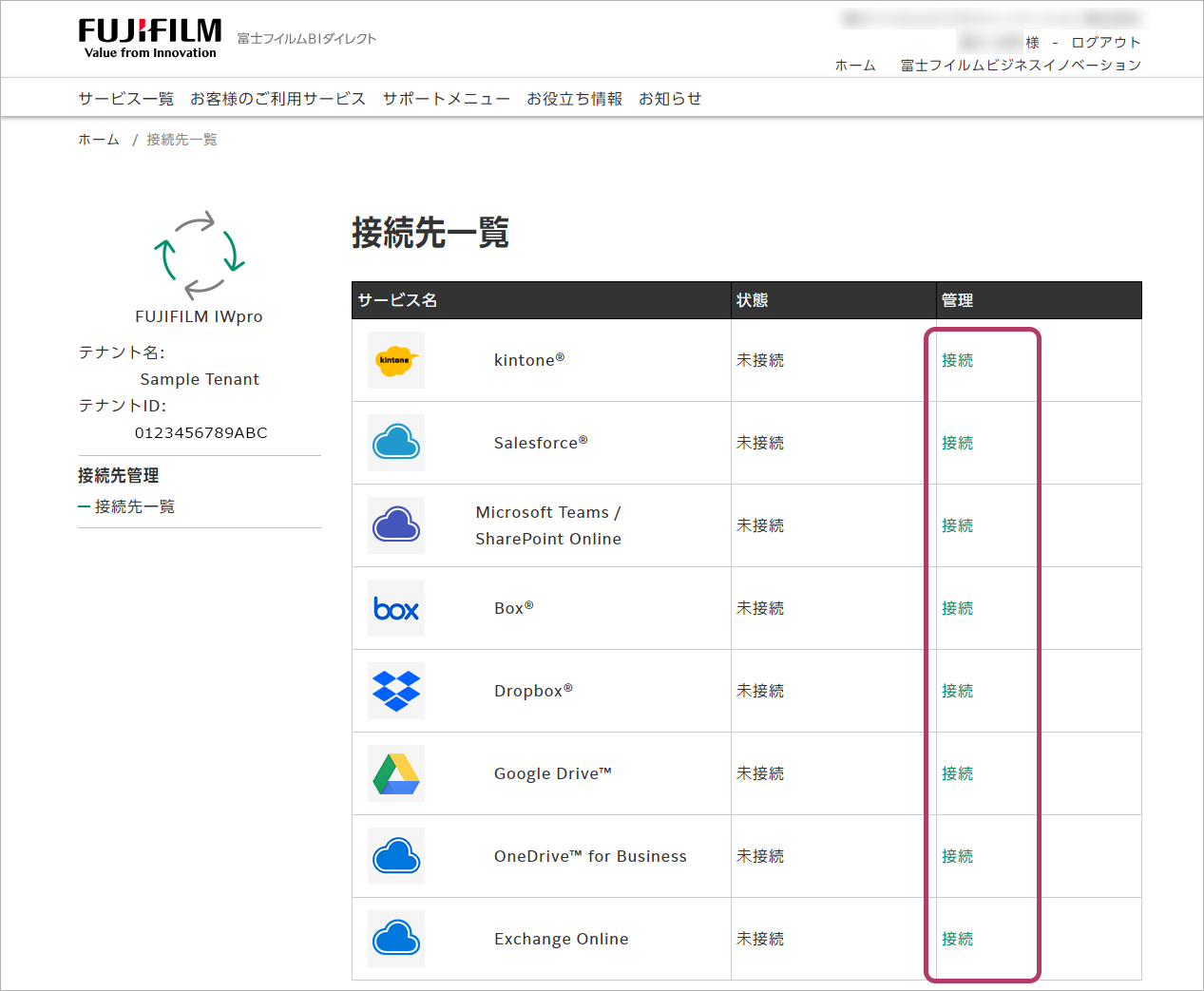
Task: Click the 富士フイルムBIダイレクト header text
Action: pyautogui.click(x=307, y=39)
